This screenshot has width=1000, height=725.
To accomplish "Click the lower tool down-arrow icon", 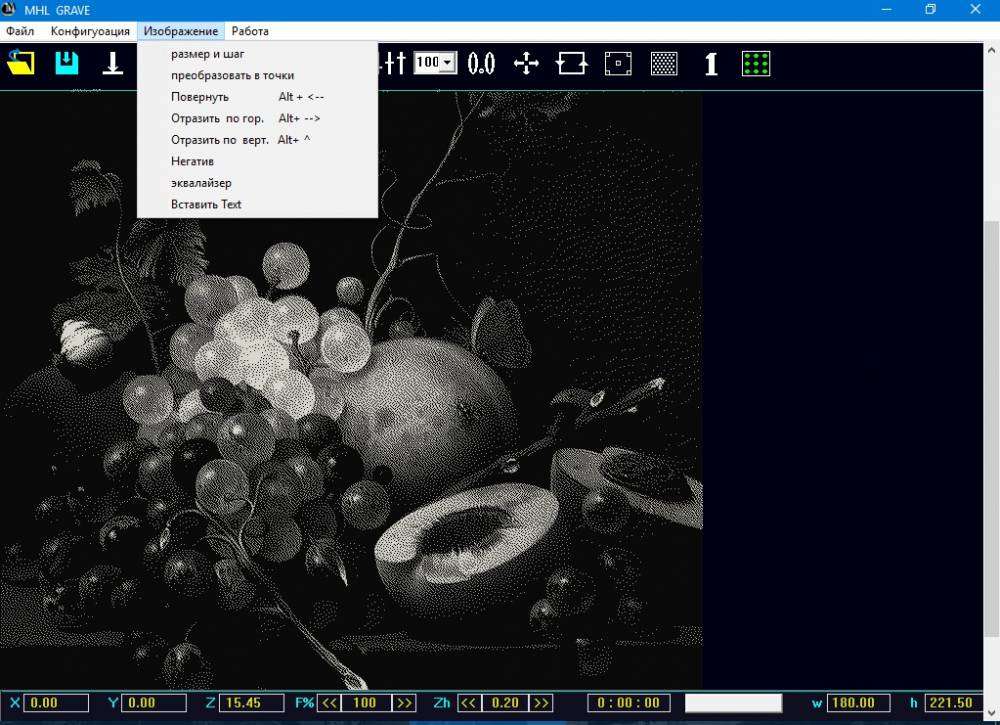I will click(x=114, y=63).
